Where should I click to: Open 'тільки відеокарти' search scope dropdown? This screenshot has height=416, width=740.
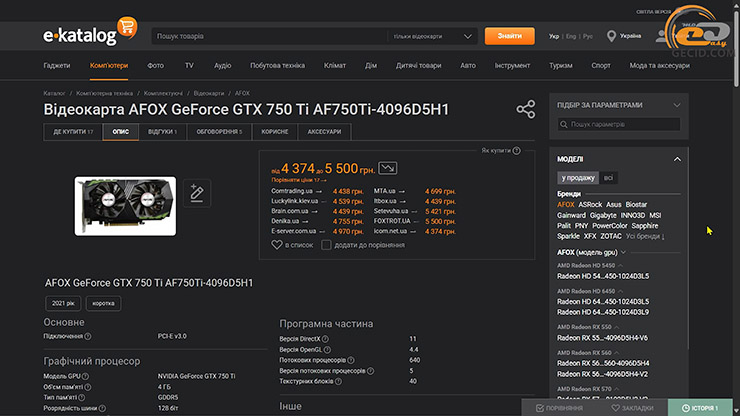433,36
